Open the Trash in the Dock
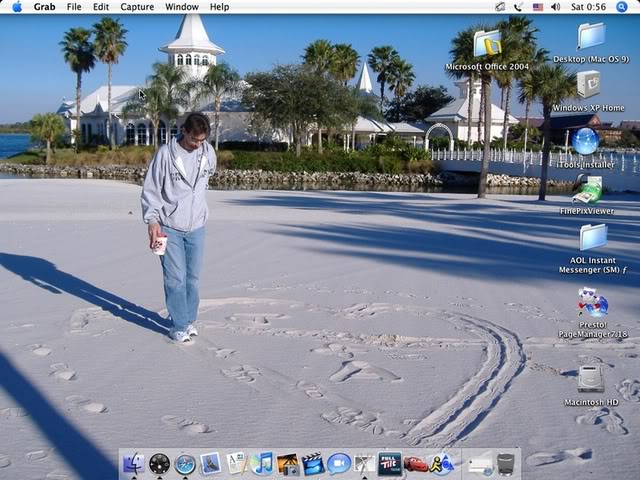This screenshot has height=480, width=640. point(506,464)
